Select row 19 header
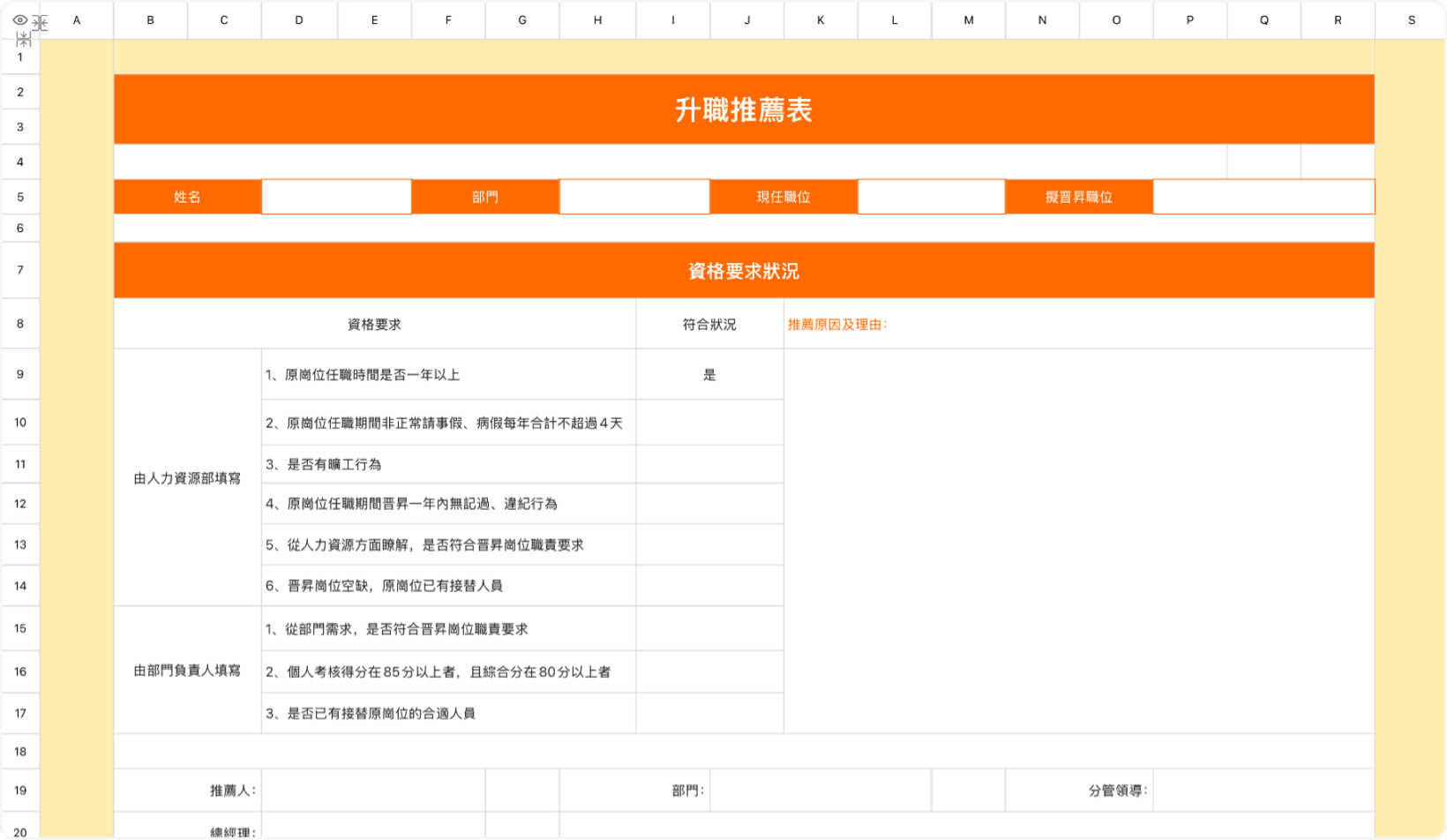Viewport: 1447px width, 840px height. coord(20,791)
